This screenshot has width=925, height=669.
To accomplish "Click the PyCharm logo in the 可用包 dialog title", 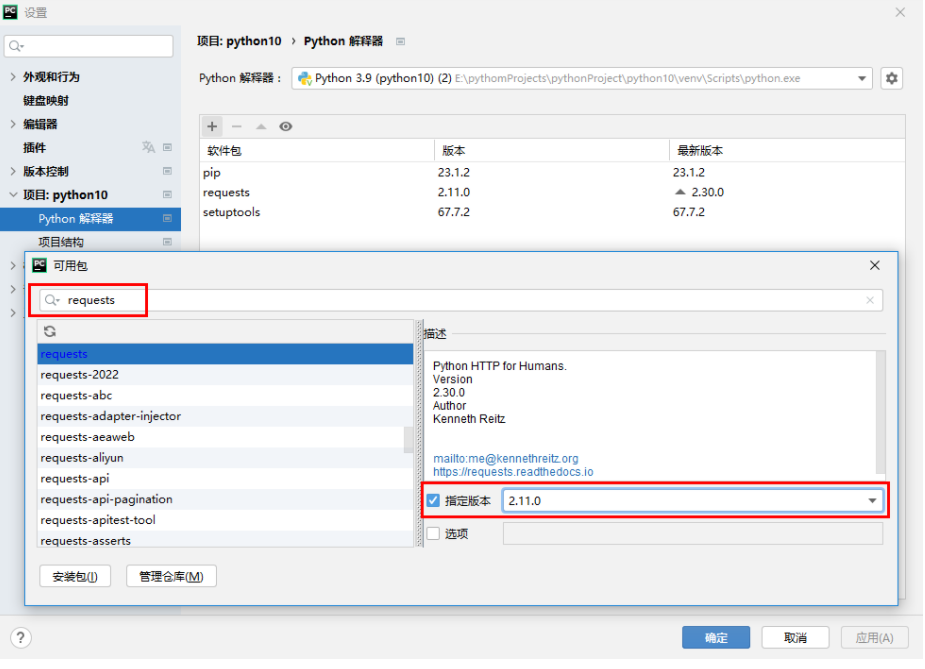I will tap(40, 265).
